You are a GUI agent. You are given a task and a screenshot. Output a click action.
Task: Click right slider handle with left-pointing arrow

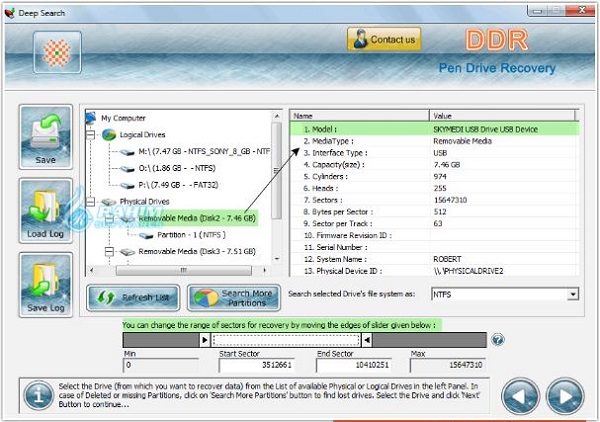(367, 340)
